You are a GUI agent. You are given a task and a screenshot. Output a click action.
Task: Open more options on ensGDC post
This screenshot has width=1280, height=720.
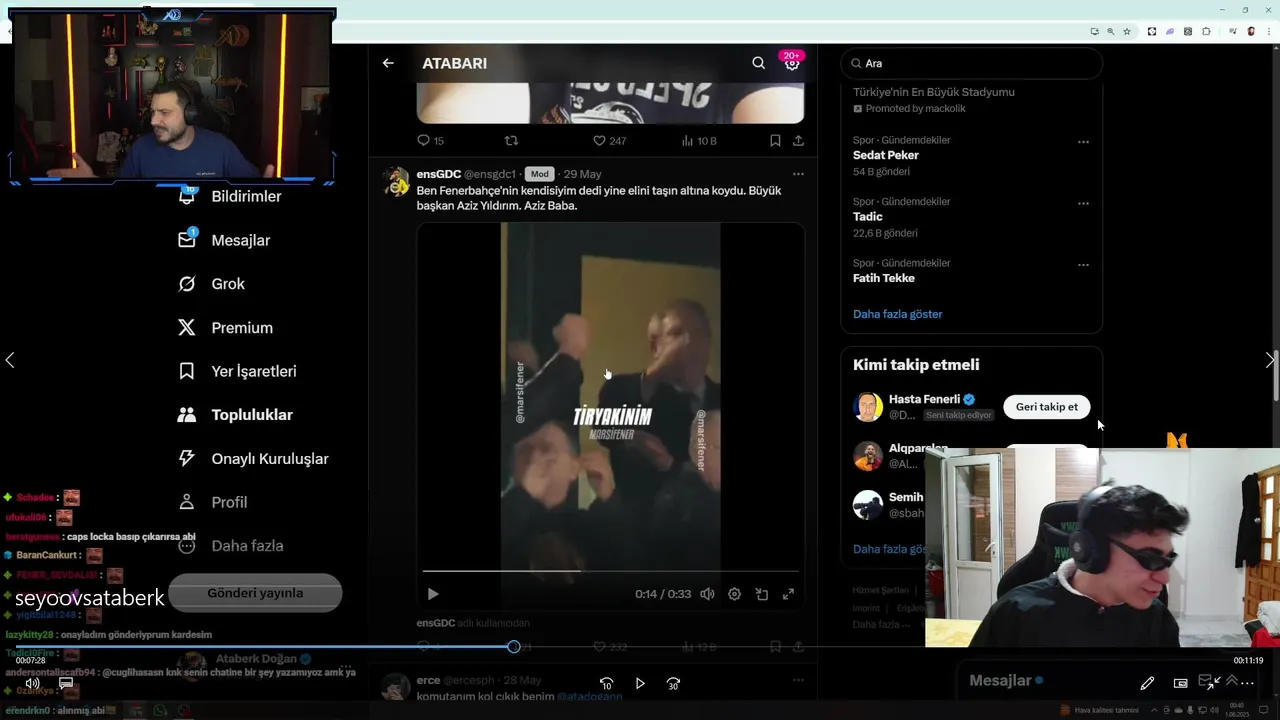click(798, 174)
